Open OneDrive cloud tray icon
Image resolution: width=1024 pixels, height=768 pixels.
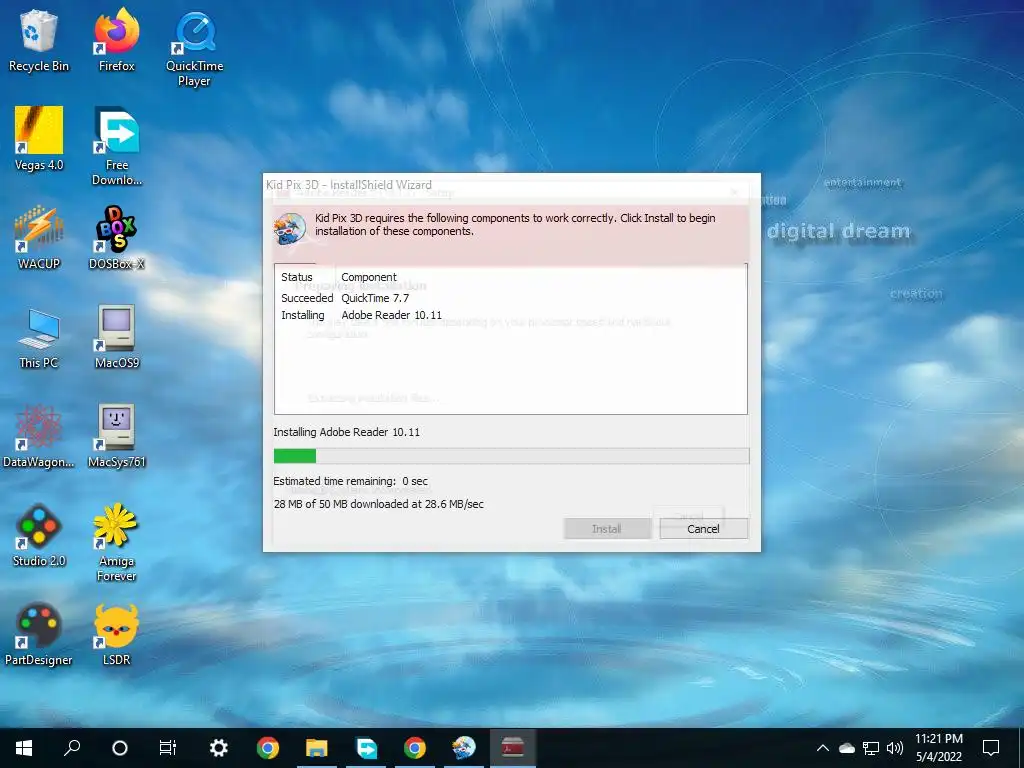pos(847,748)
